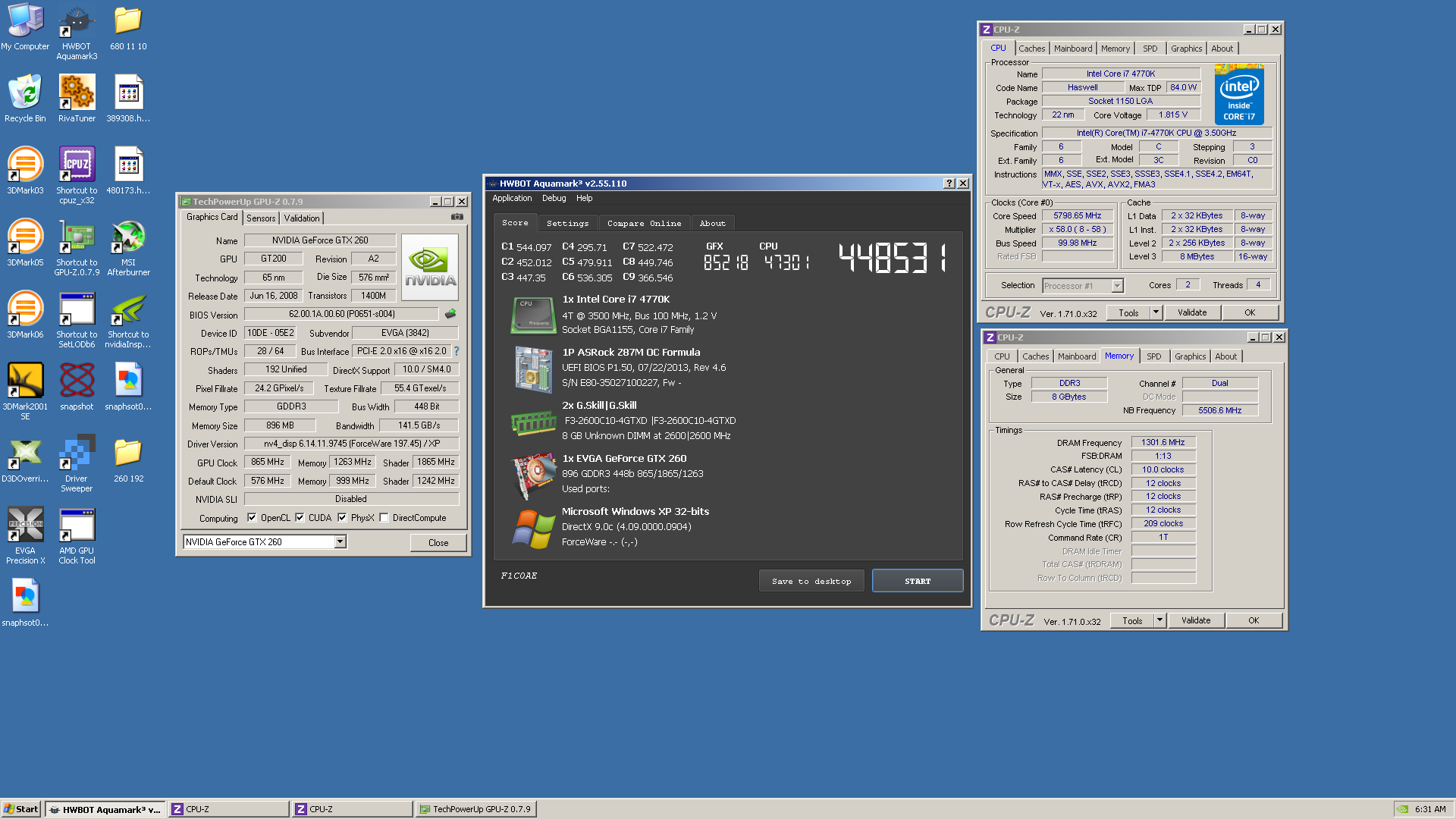Screen dimensions: 1456x819
Task: Open My Computer desktop icon
Action: pos(25,27)
